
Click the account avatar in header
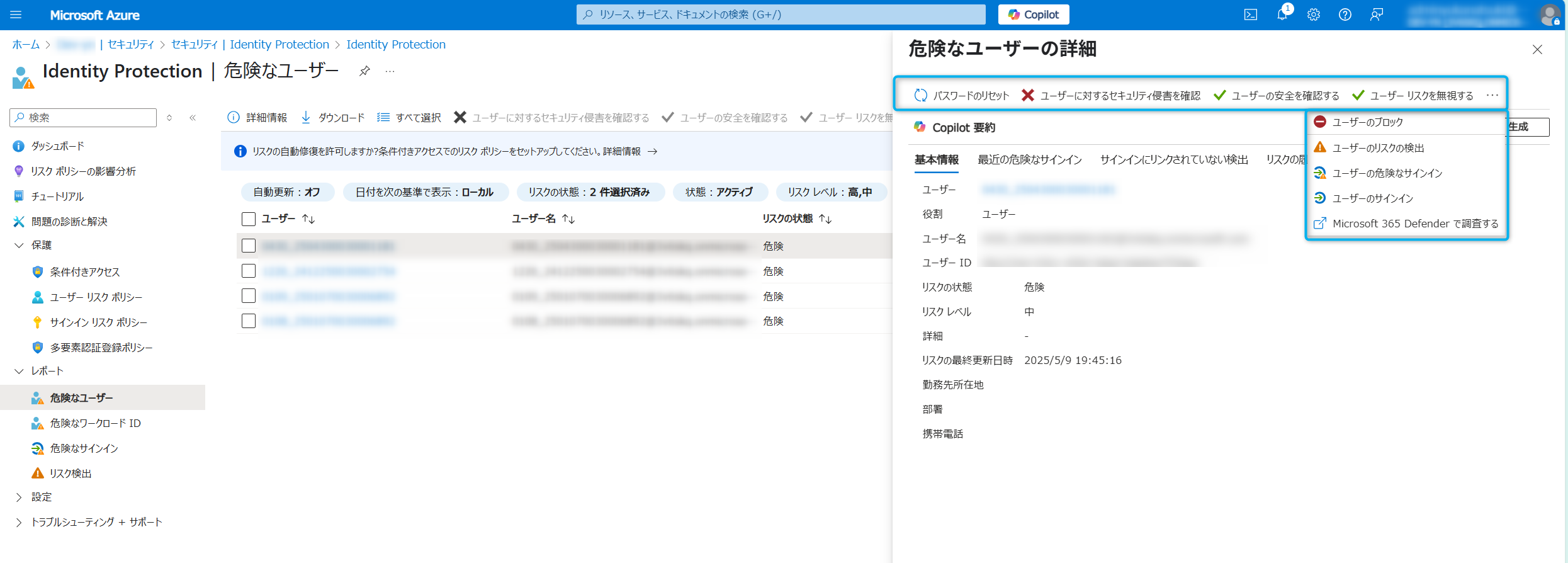coord(1549,14)
